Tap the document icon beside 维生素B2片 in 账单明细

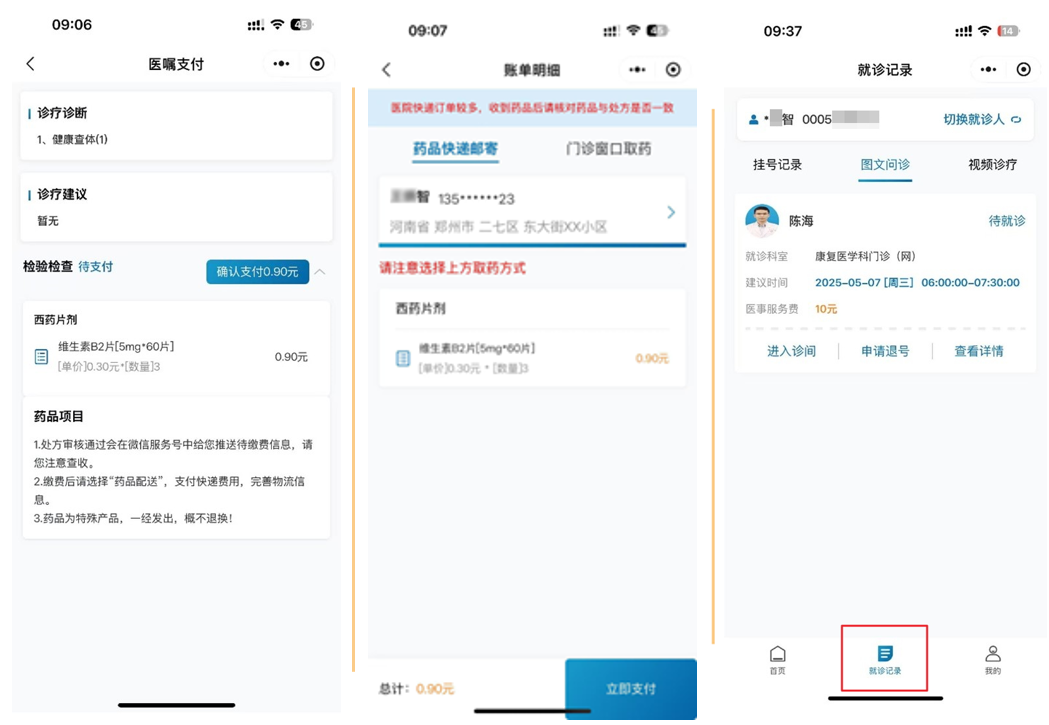tap(403, 358)
